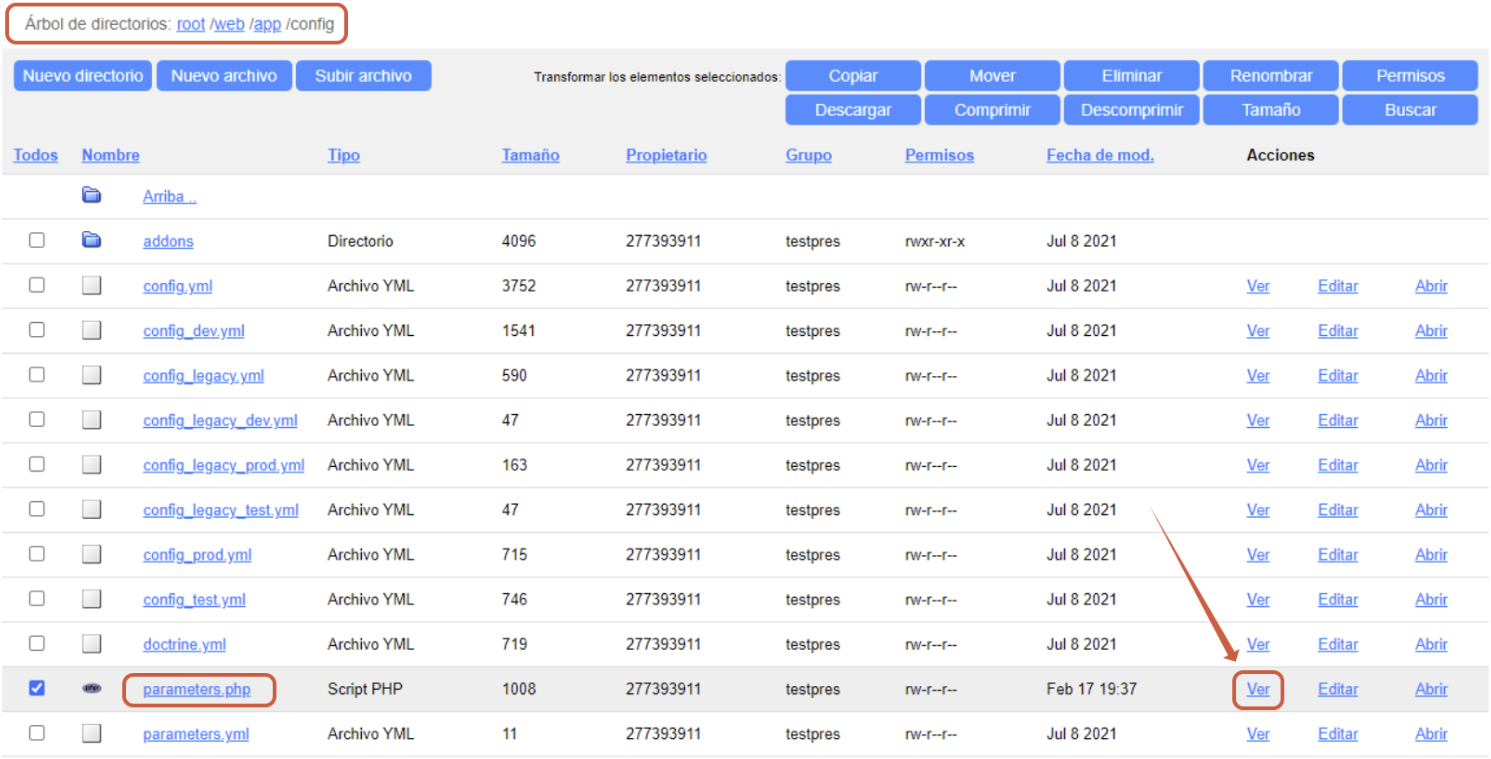Sort by Fecha de mod. column header
1491x759 pixels.
(x=1100, y=155)
